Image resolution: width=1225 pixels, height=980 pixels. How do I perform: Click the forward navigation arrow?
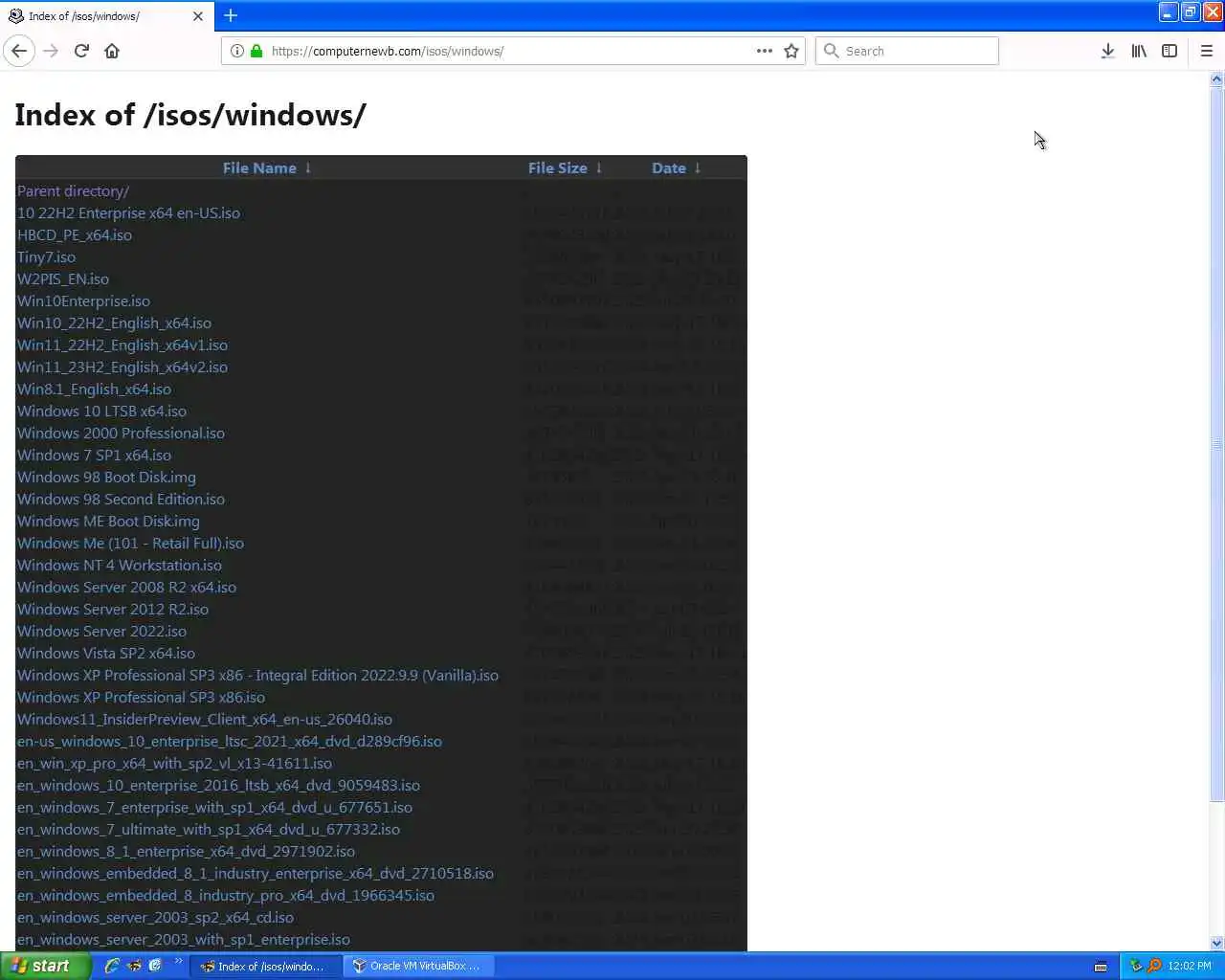click(x=51, y=51)
